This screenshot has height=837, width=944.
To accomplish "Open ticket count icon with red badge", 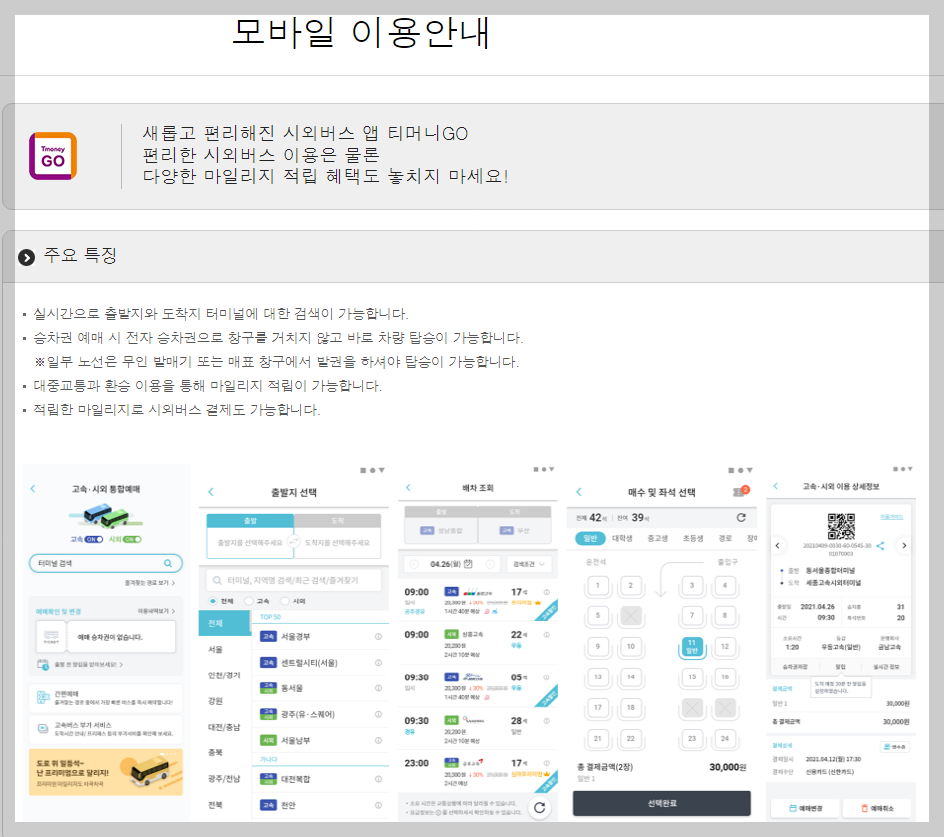I will pos(741,491).
